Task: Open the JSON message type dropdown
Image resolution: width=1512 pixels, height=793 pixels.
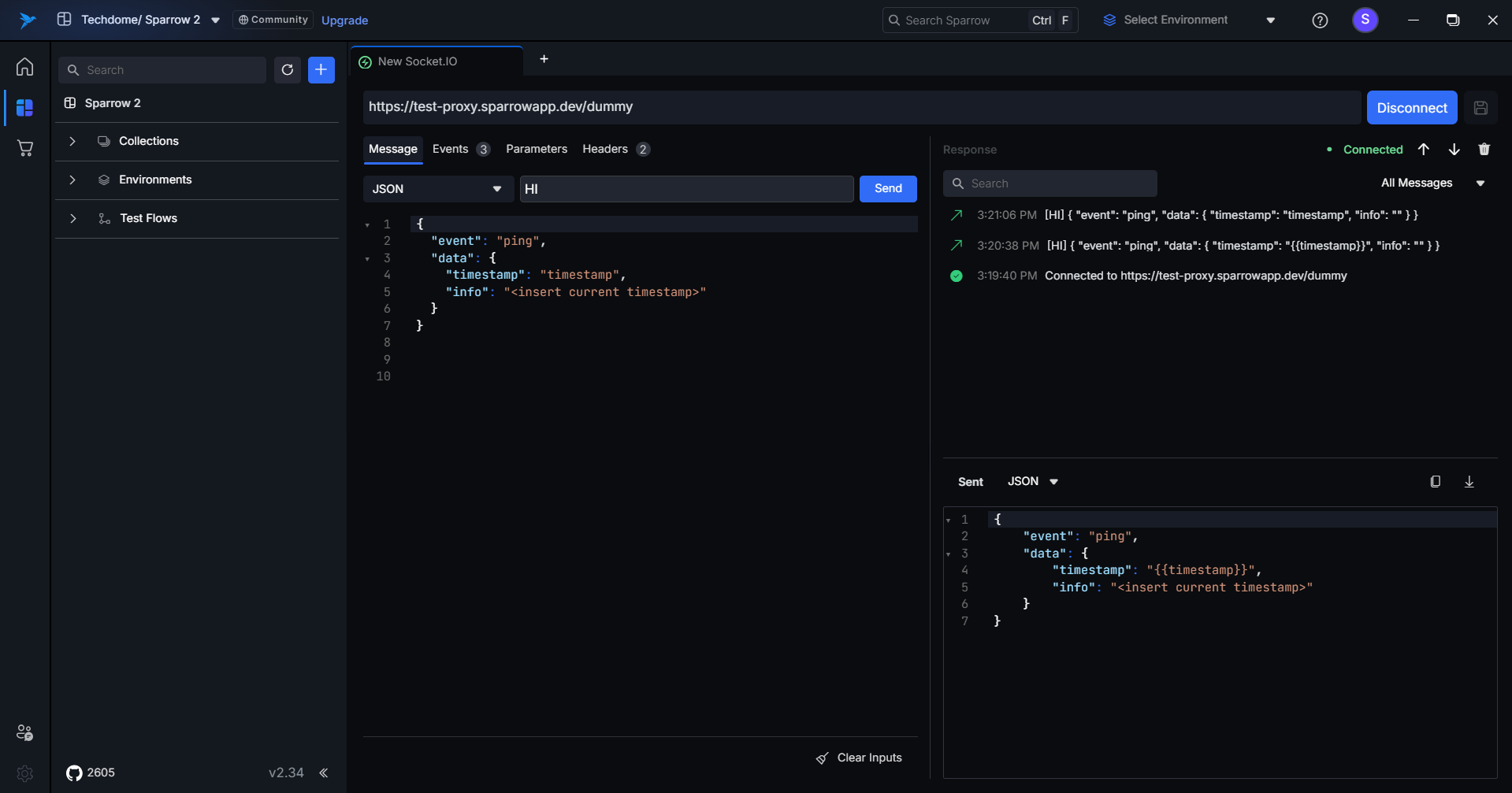Action: point(437,189)
